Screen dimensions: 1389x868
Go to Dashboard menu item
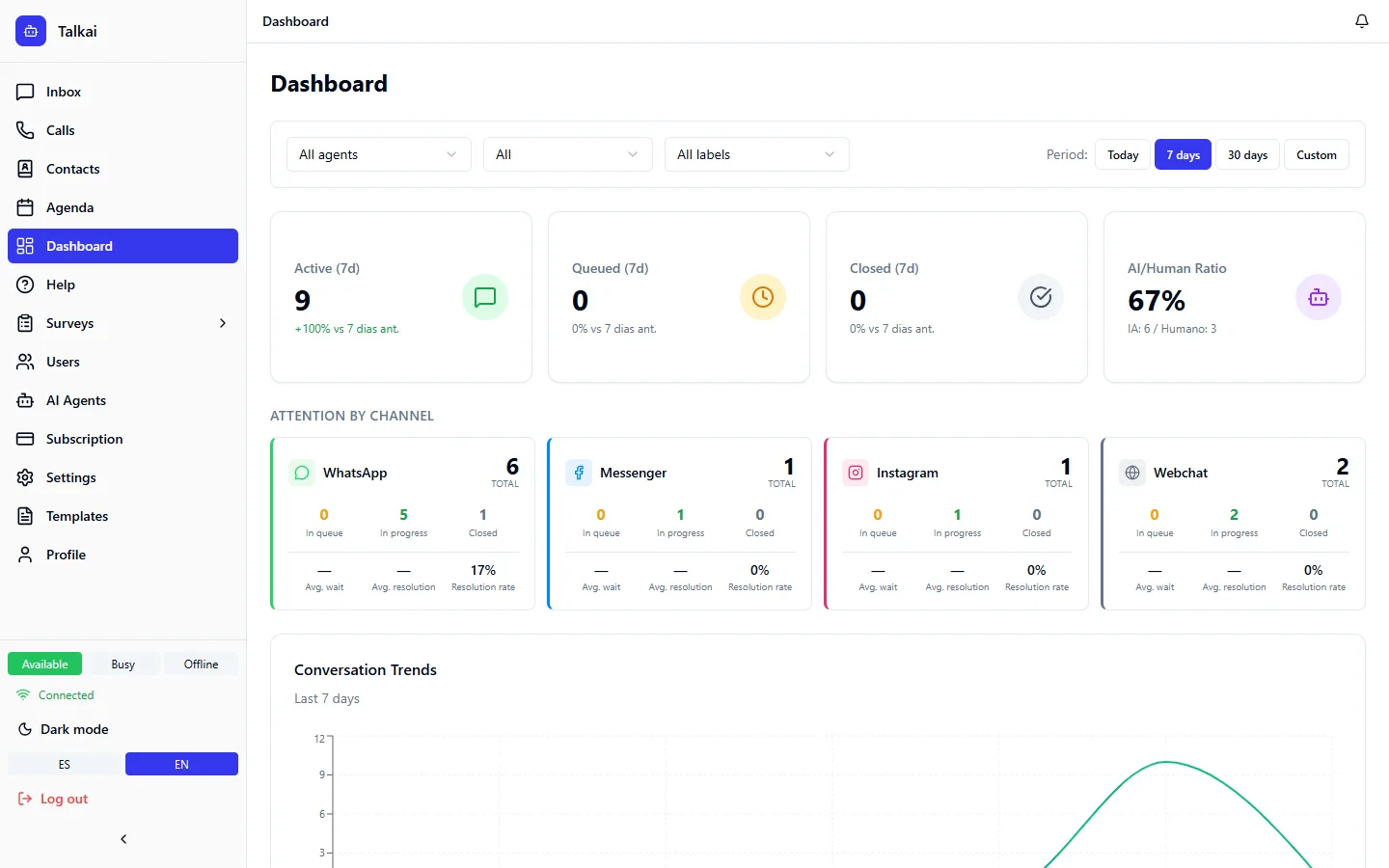[x=123, y=246]
